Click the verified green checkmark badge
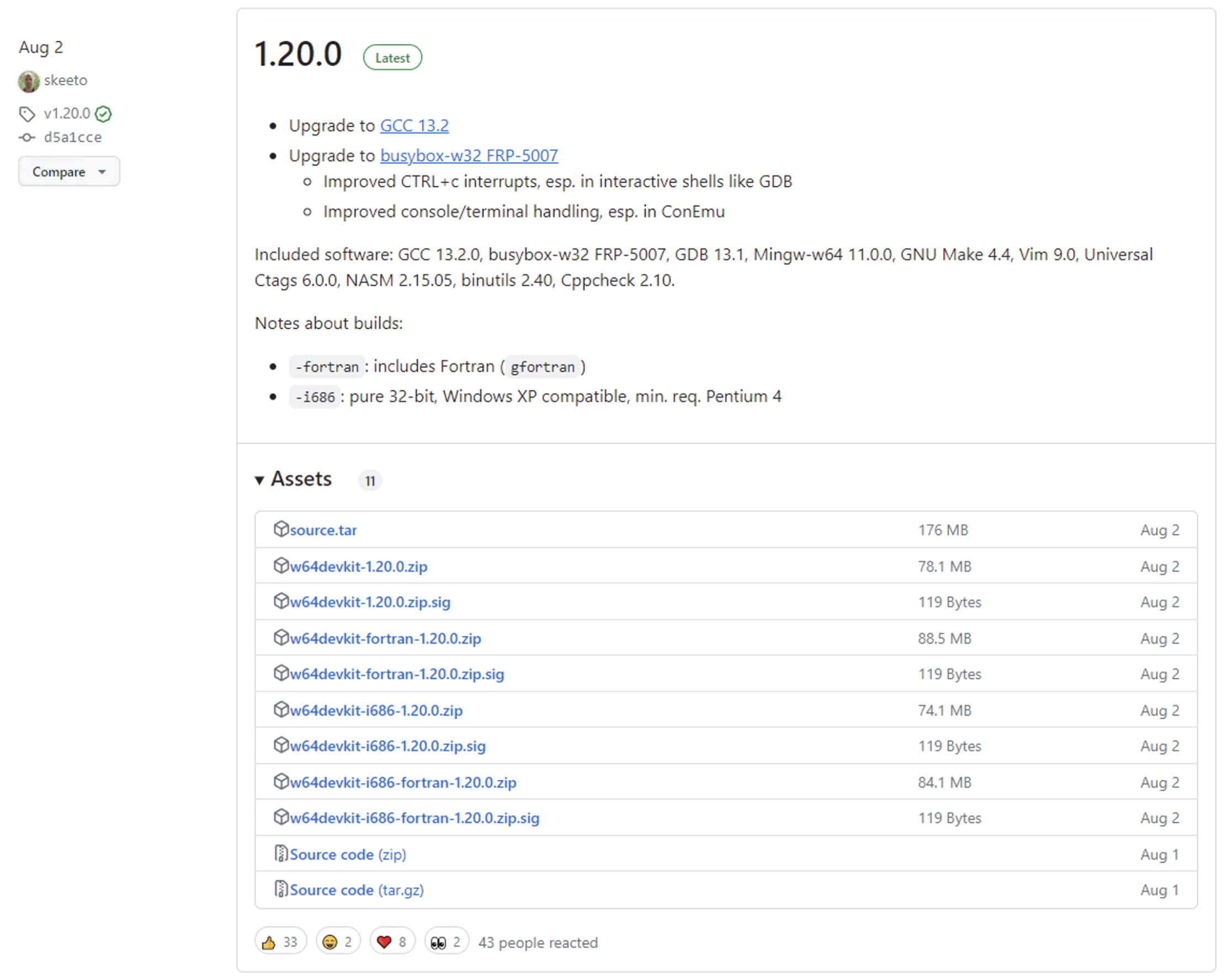The width and height of the screenshot is (1232, 979). 103,114
